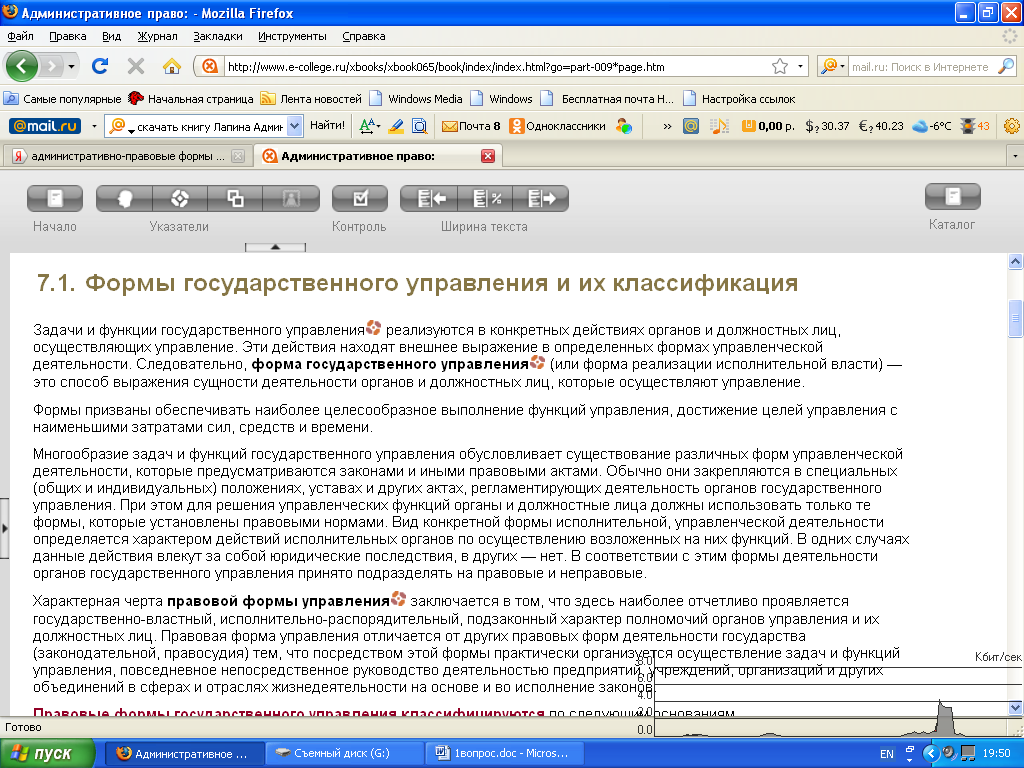
Task: Close the Административное право tab
Action: click(x=487, y=156)
